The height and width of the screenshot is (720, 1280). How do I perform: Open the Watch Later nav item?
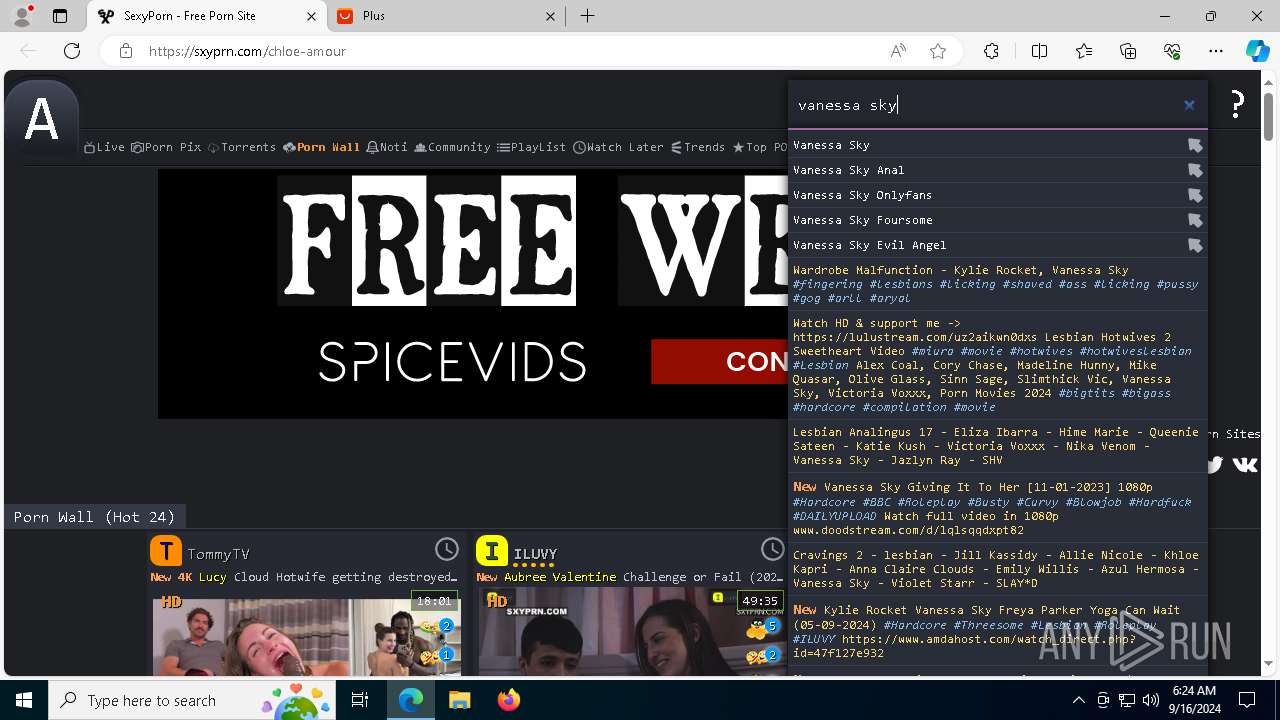pos(618,147)
